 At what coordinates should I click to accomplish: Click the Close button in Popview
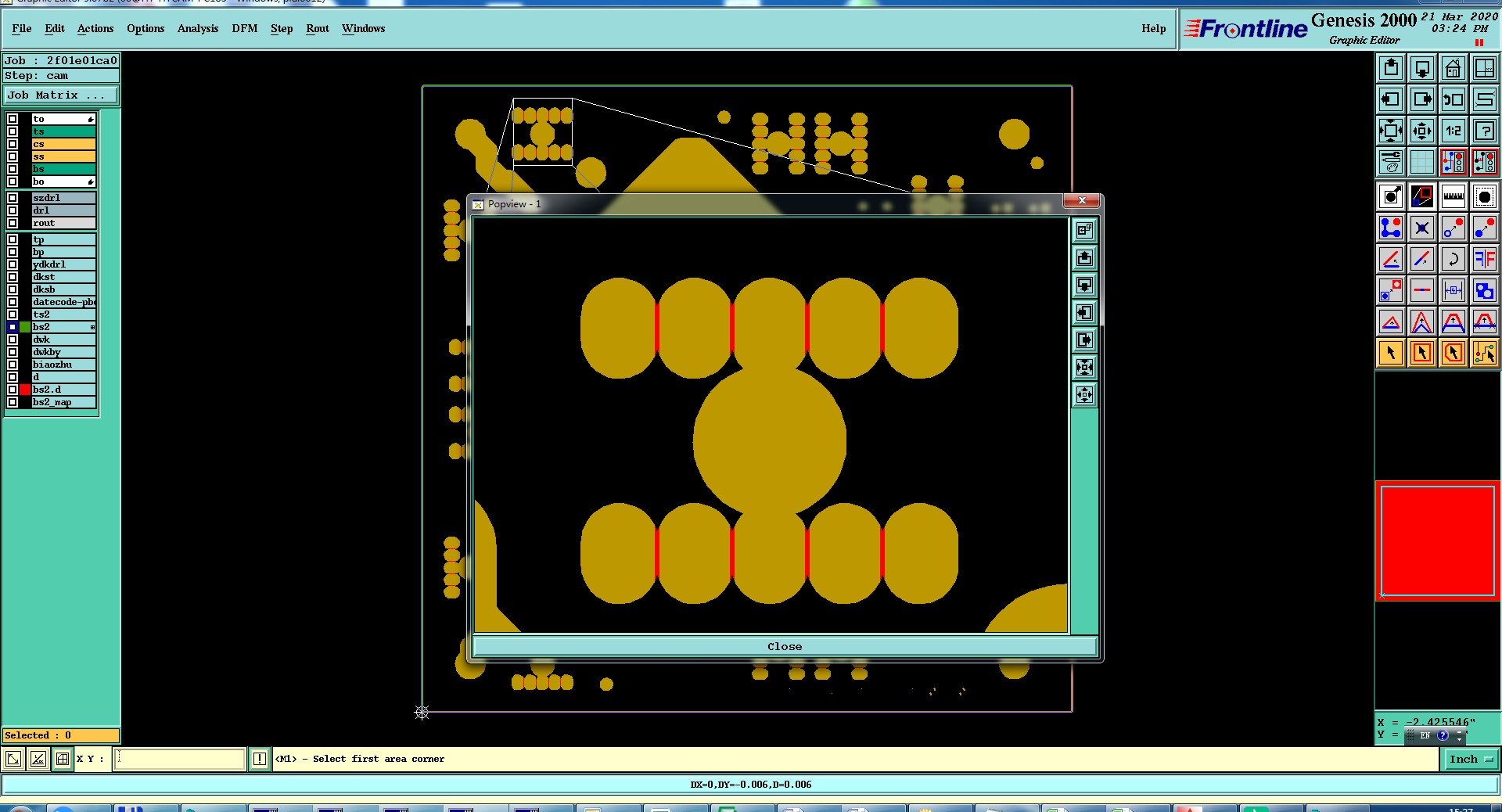click(785, 646)
